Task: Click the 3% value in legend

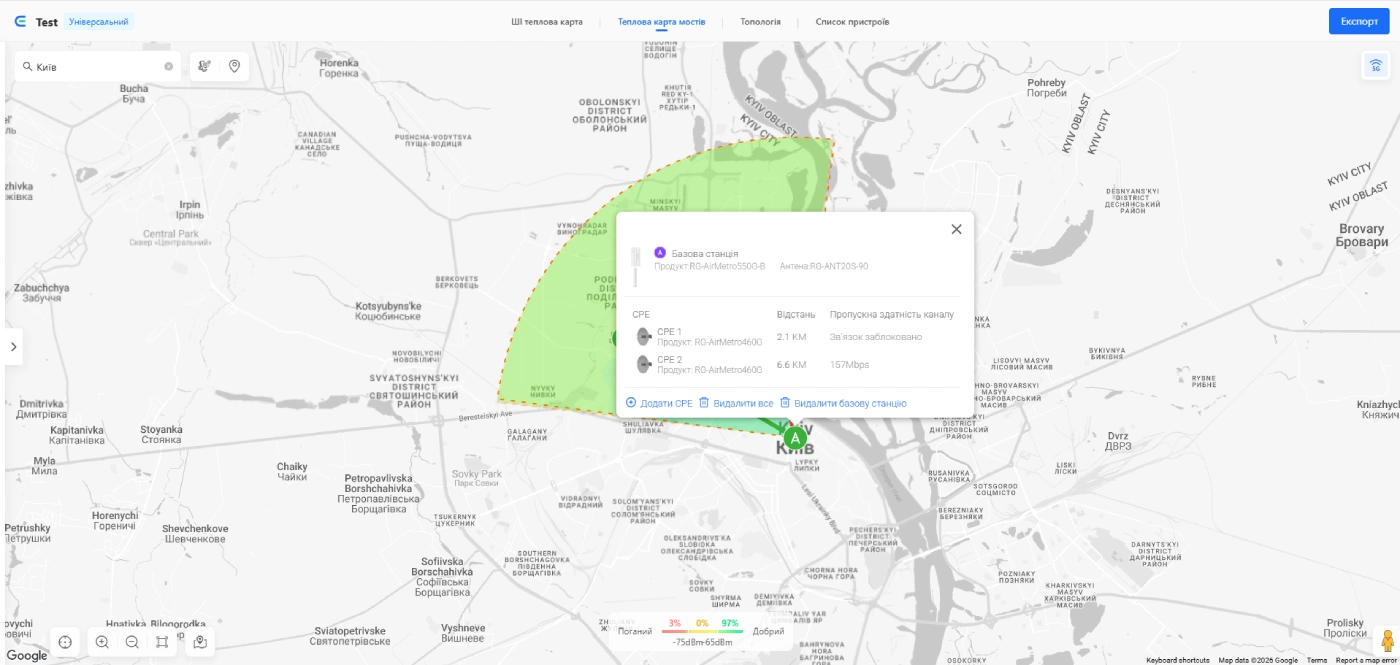Action: (x=675, y=623)
